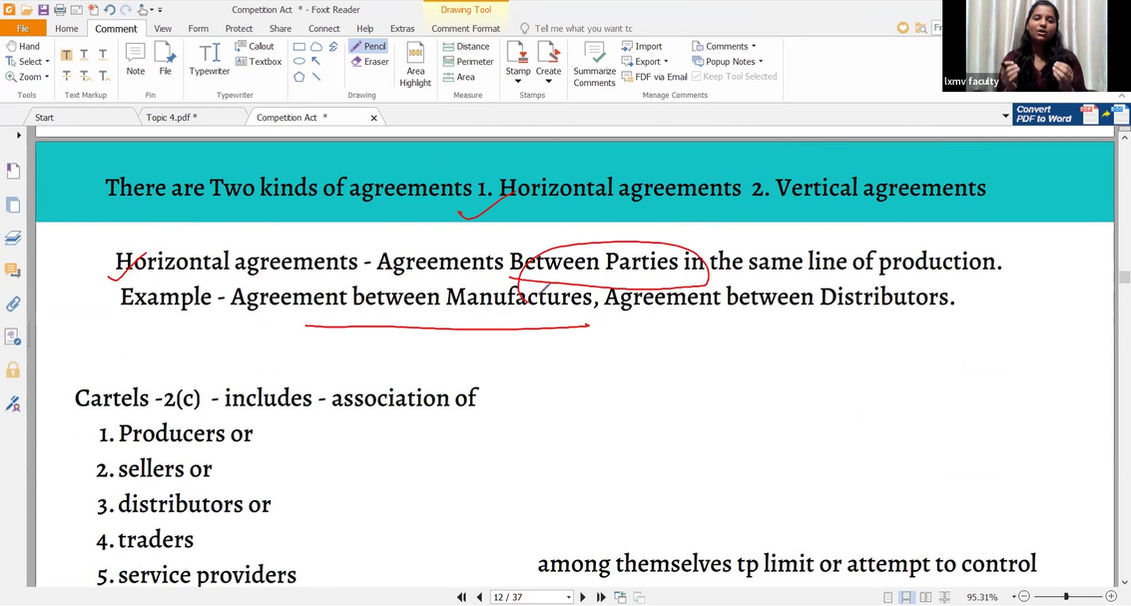
Task: Open Summarize Comments
Action: click(594, 64)
